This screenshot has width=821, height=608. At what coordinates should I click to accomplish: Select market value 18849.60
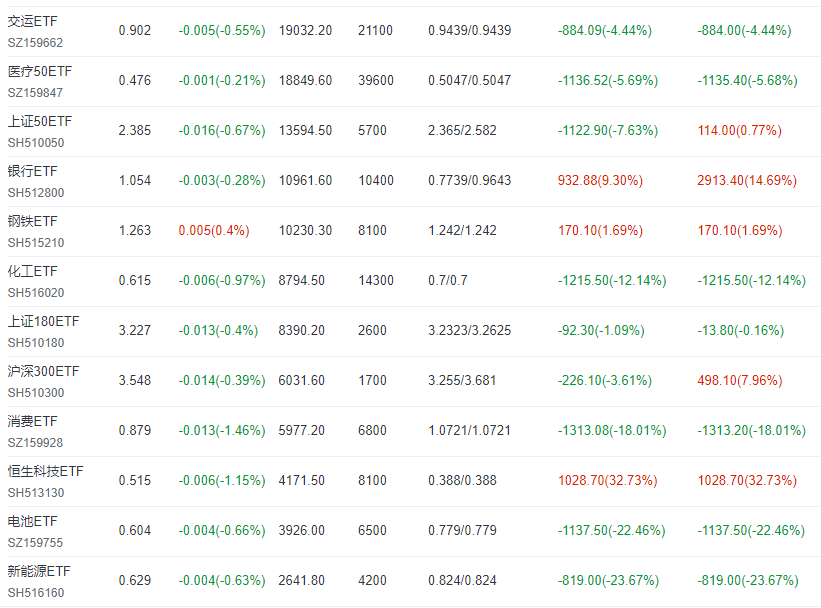305,80
